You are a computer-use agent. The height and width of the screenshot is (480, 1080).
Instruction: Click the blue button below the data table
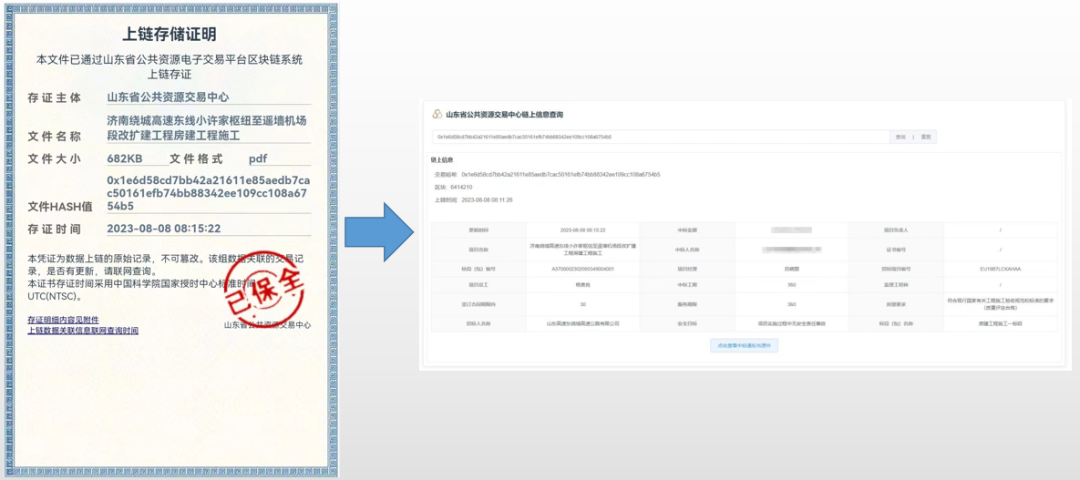click(x=744, y=345)
